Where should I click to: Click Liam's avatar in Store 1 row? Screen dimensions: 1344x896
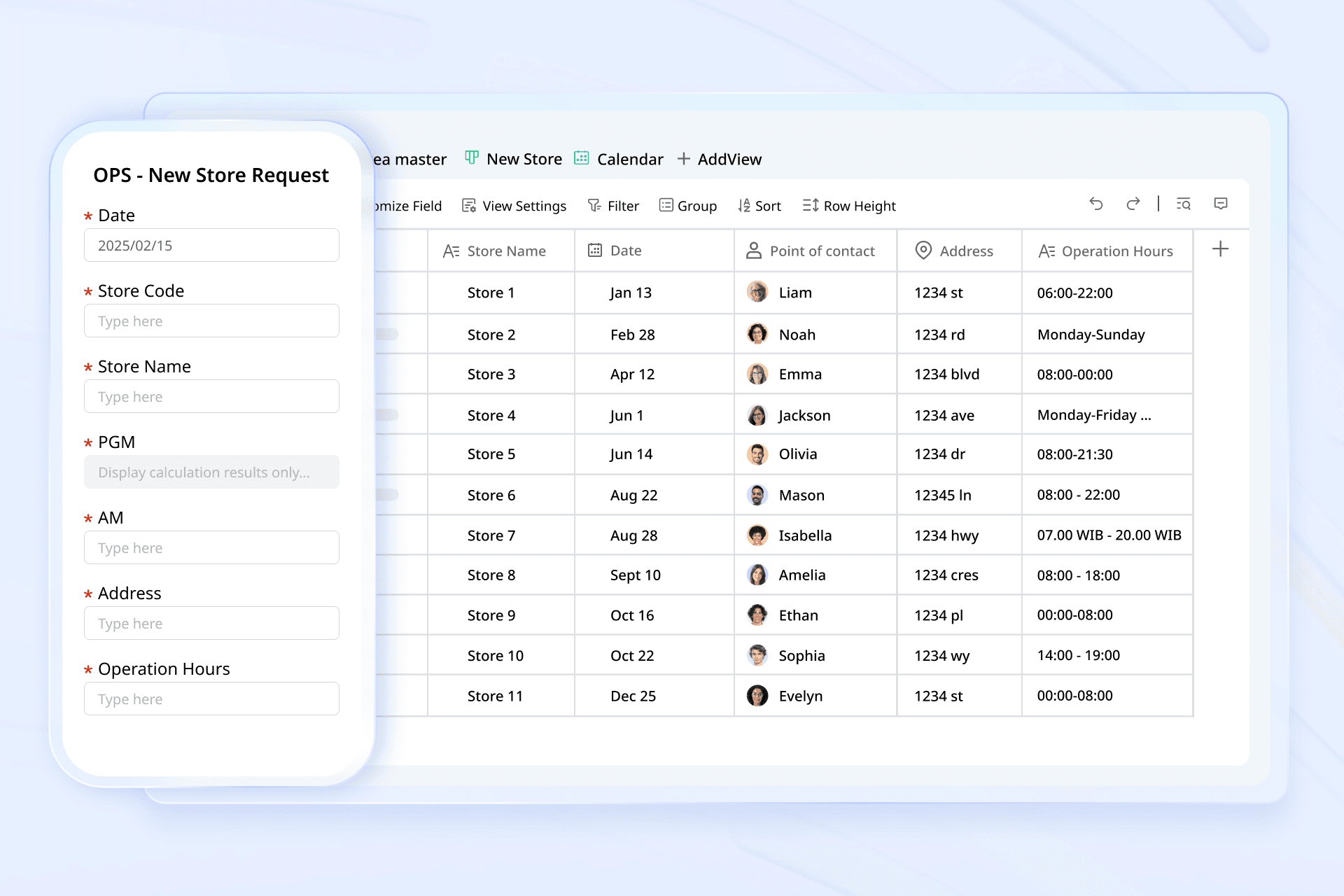point(757,292)
